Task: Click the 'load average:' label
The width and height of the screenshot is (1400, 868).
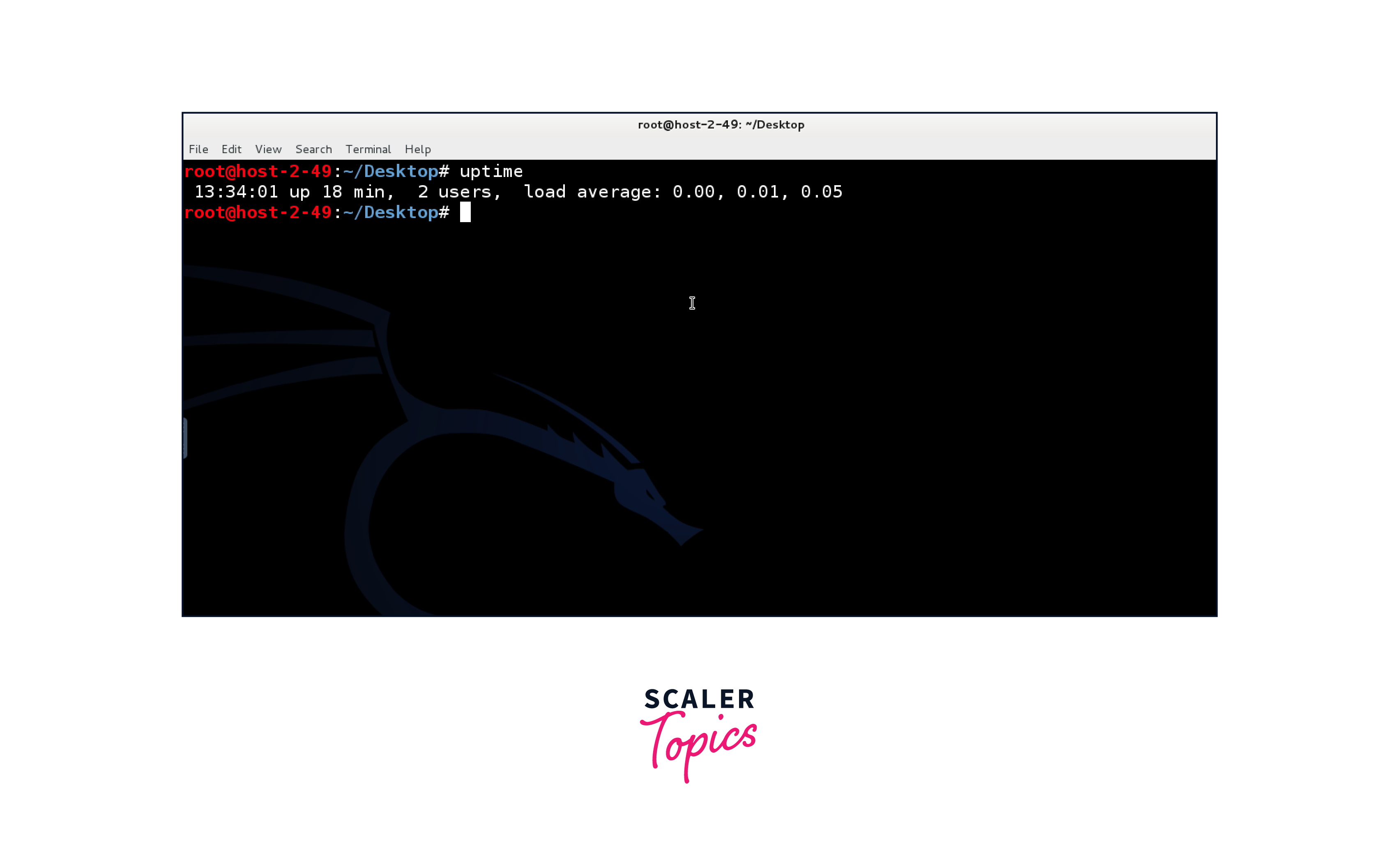Action: (593, 192)
